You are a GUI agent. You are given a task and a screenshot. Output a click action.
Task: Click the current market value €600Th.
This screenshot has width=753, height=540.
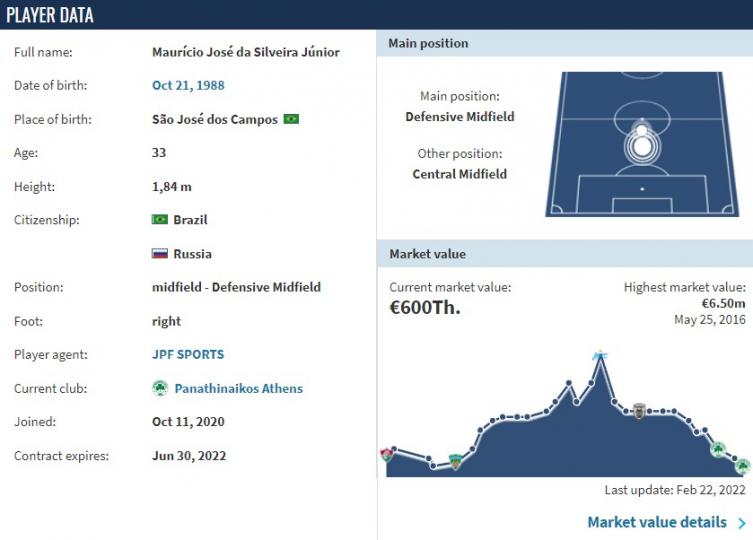(425, 307)
